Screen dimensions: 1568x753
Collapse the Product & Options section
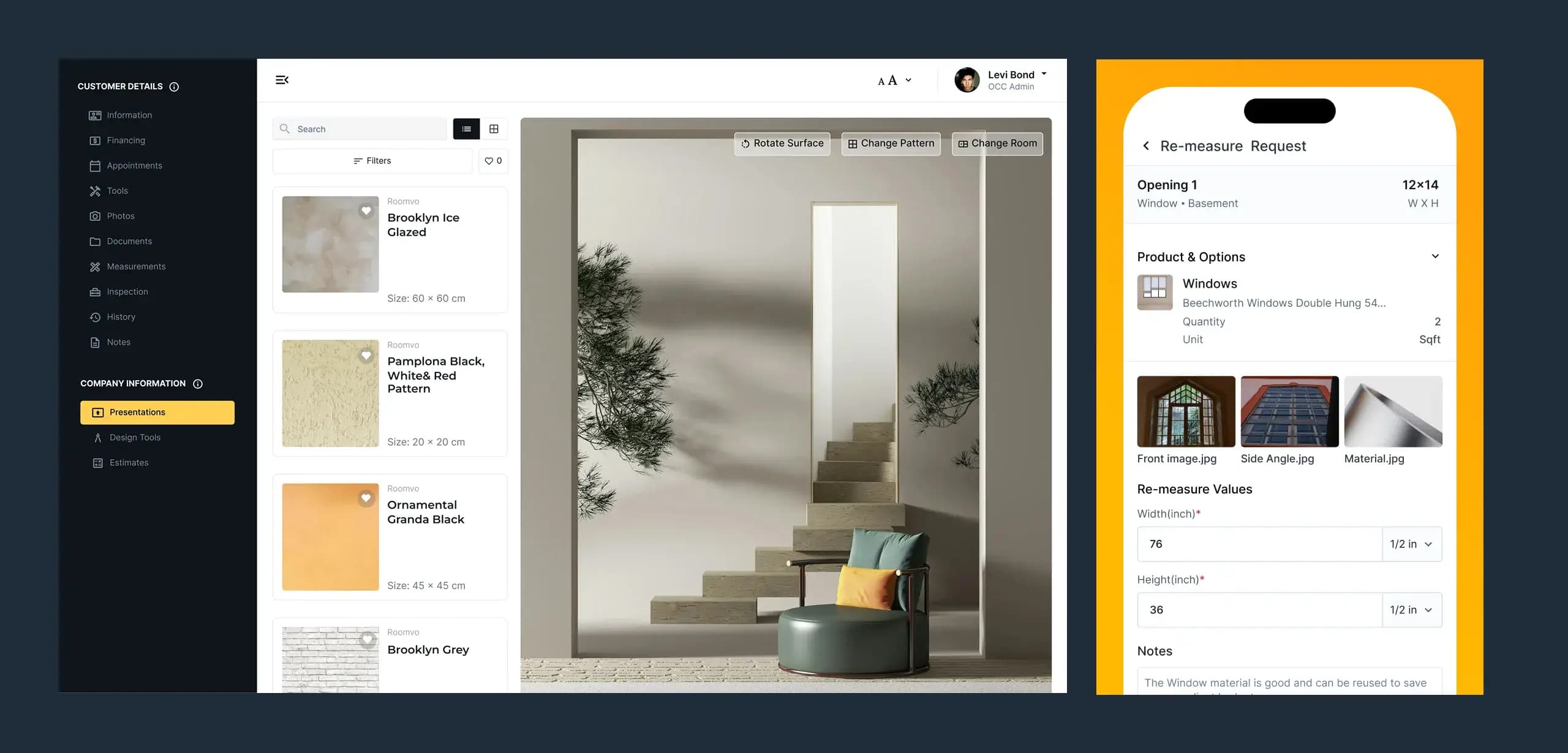[1435, 256]
